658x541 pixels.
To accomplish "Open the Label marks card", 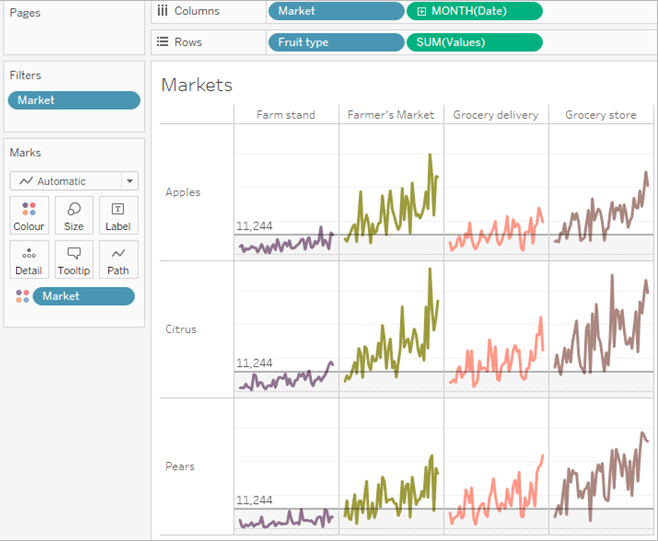I will tap(118, 216).
